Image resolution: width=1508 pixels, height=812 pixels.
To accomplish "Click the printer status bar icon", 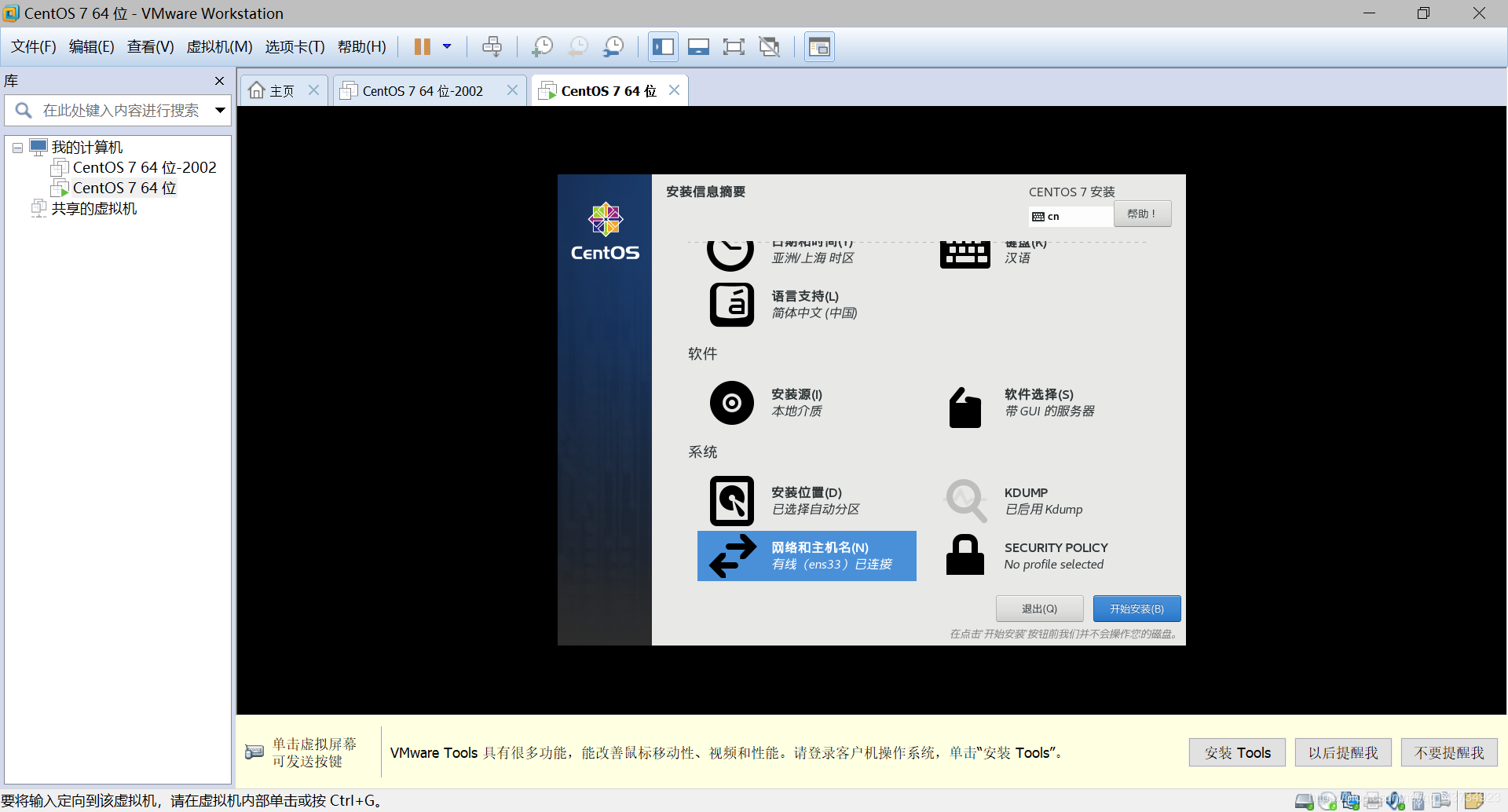I will (1373, 801).
